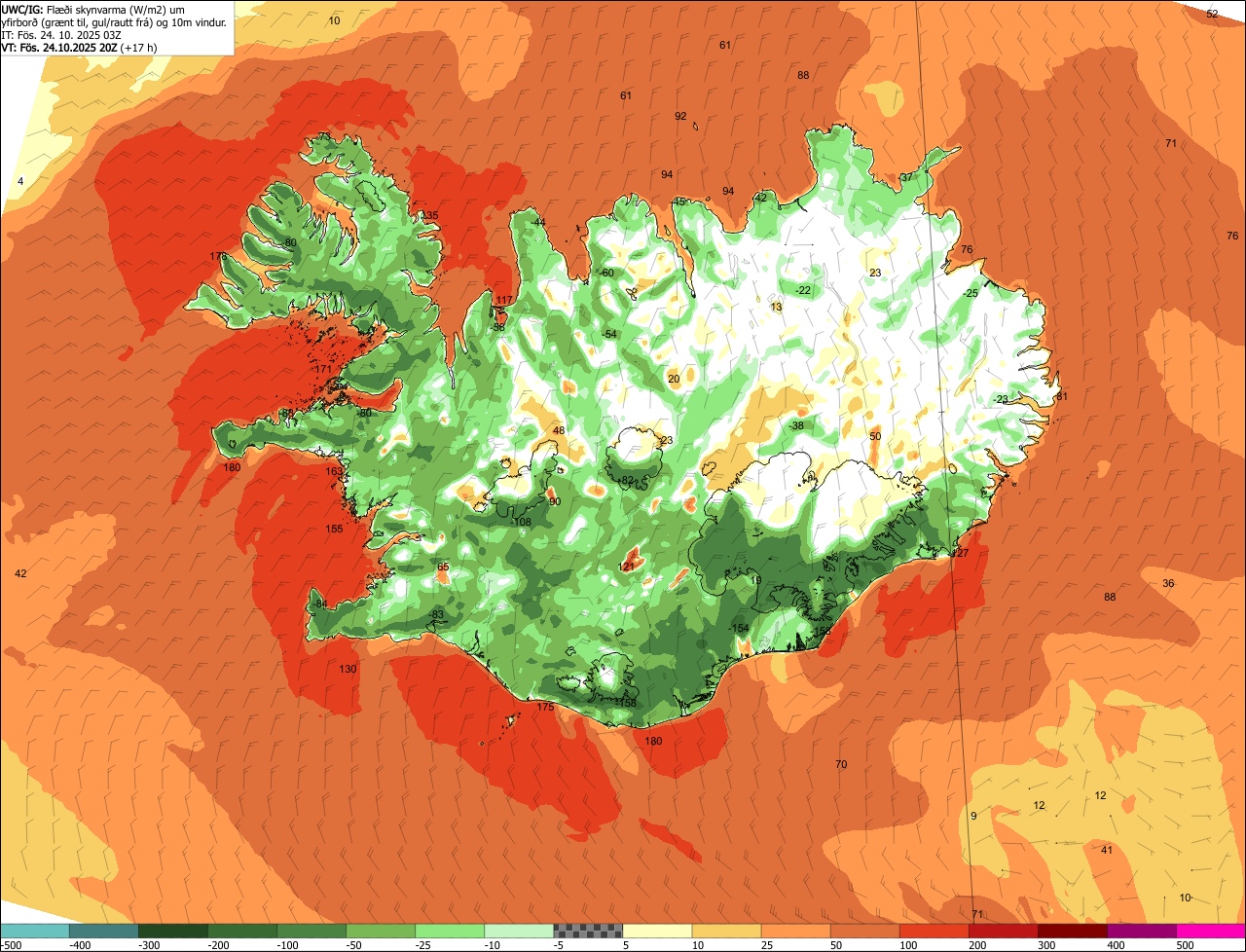1246x952 pixels.
Task: Click the '36' value on the map
Action: tap(1168, 583)
